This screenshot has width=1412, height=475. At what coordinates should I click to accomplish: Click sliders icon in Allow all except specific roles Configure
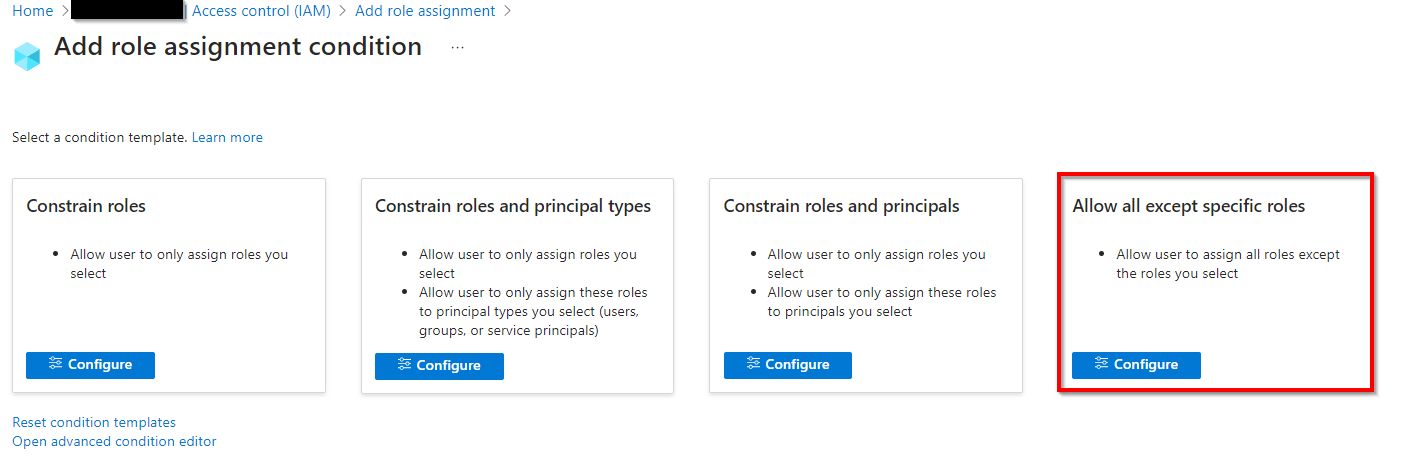pyautogui.click(x=1101, y=364)
